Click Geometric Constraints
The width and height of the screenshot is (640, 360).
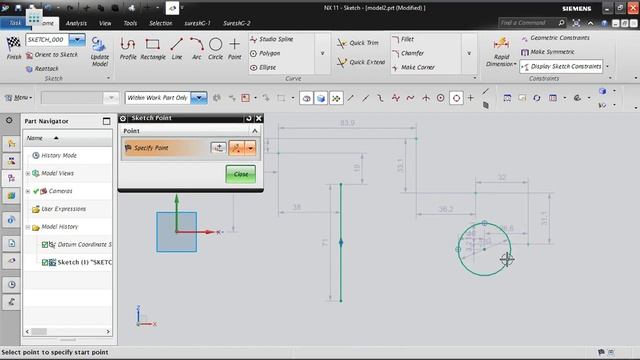pyautogui.click(x=555, y=38)
